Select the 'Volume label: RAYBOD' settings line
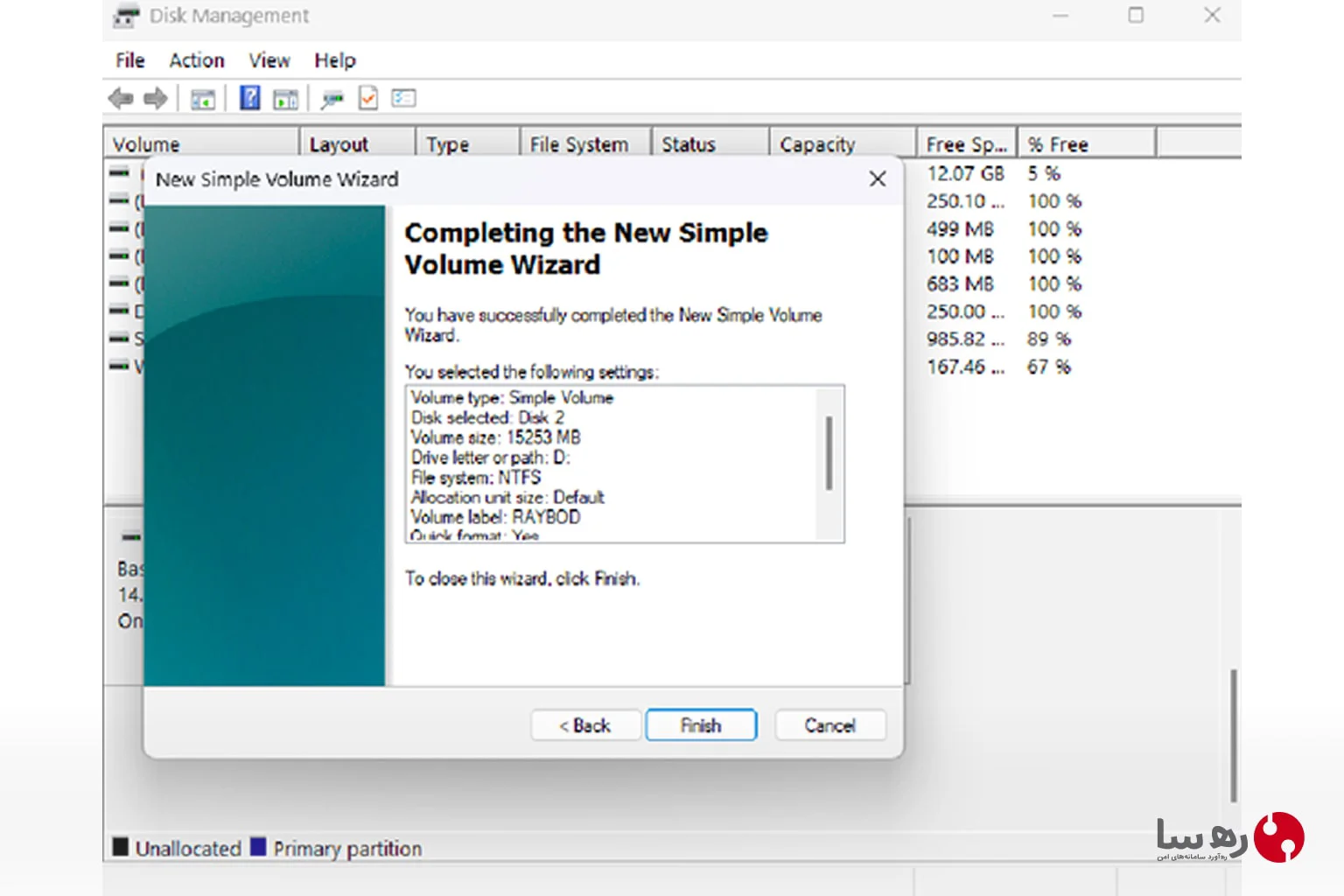This screenshot has height=896, width=1344. coord(495,517)
